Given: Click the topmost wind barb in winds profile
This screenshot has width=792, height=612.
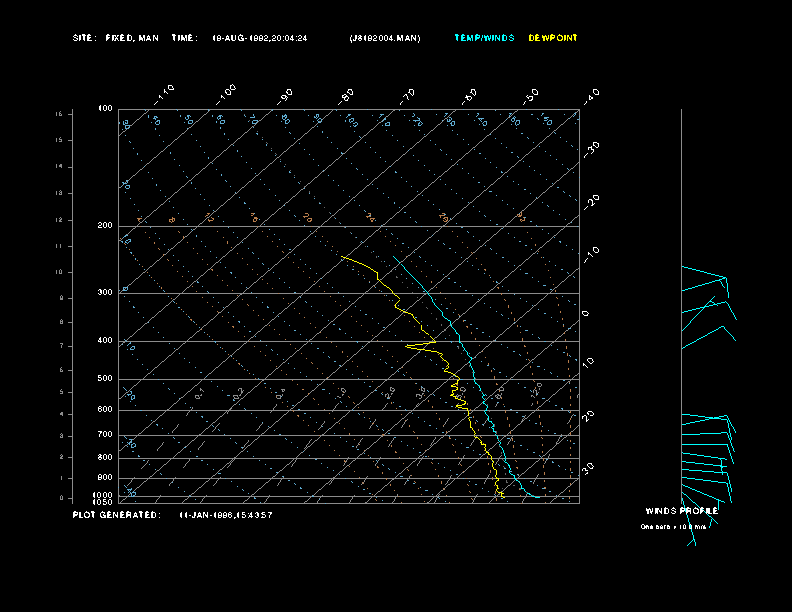Looking at the screenshot, I should click(704, 273).
